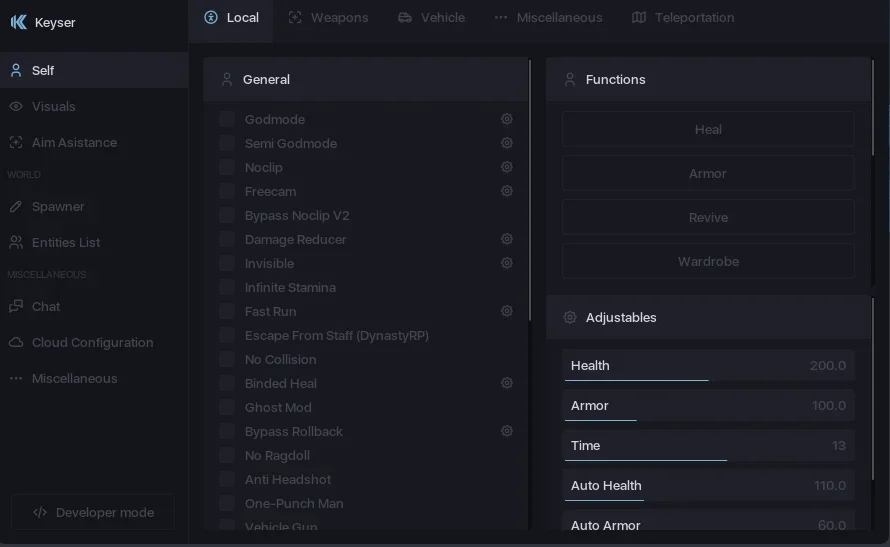This screenshot has width=890, height=547.
Task: Enable Developer mode button
Action: (93, 512)
